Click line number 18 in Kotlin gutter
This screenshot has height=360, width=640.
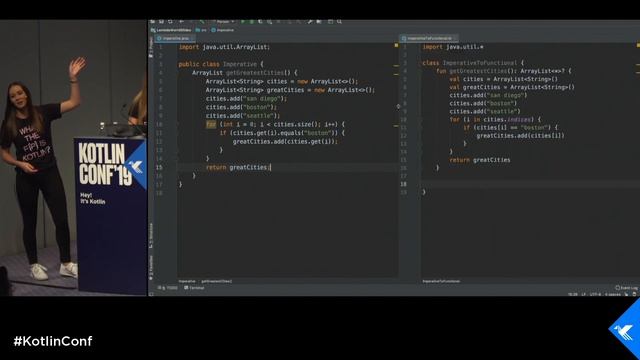coord(403,184)
